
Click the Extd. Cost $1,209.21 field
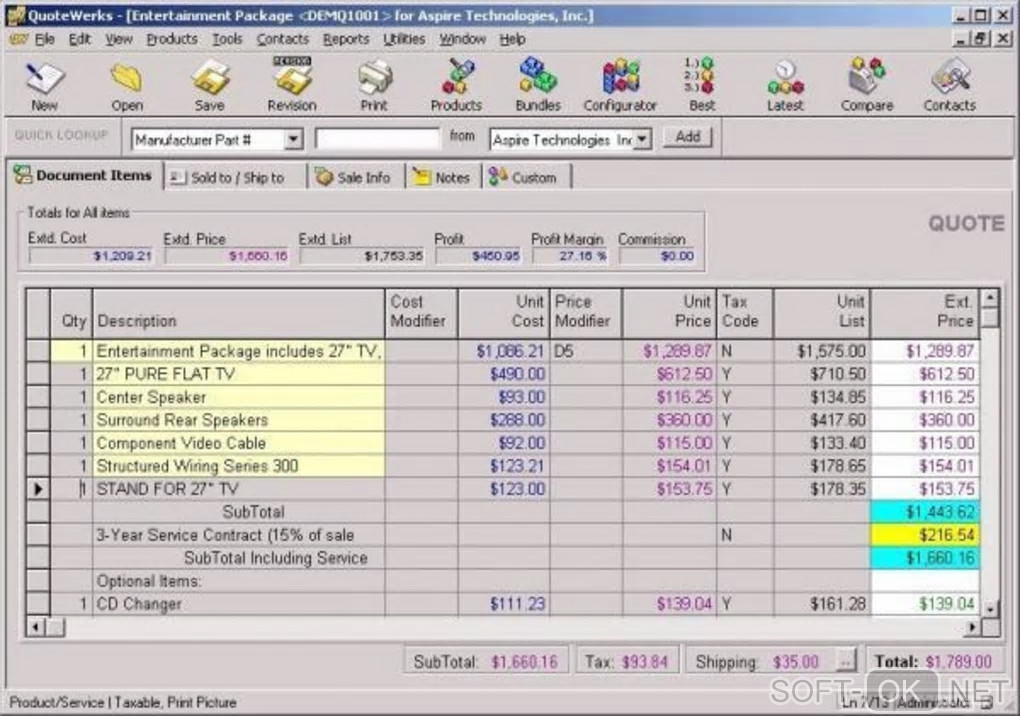[90, 256]
